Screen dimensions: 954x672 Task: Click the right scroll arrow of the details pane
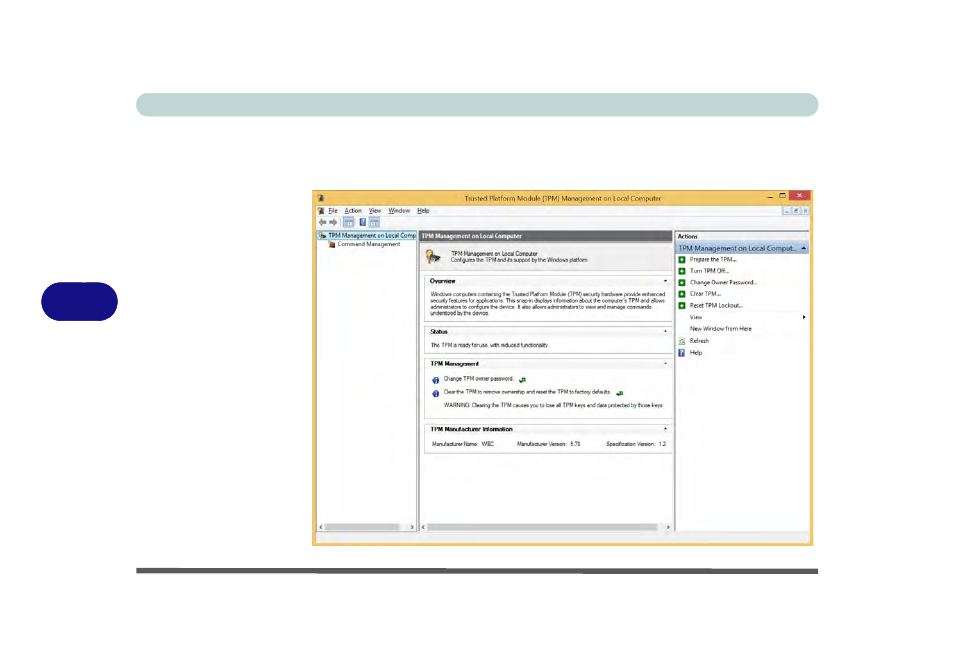click(668, 527)
